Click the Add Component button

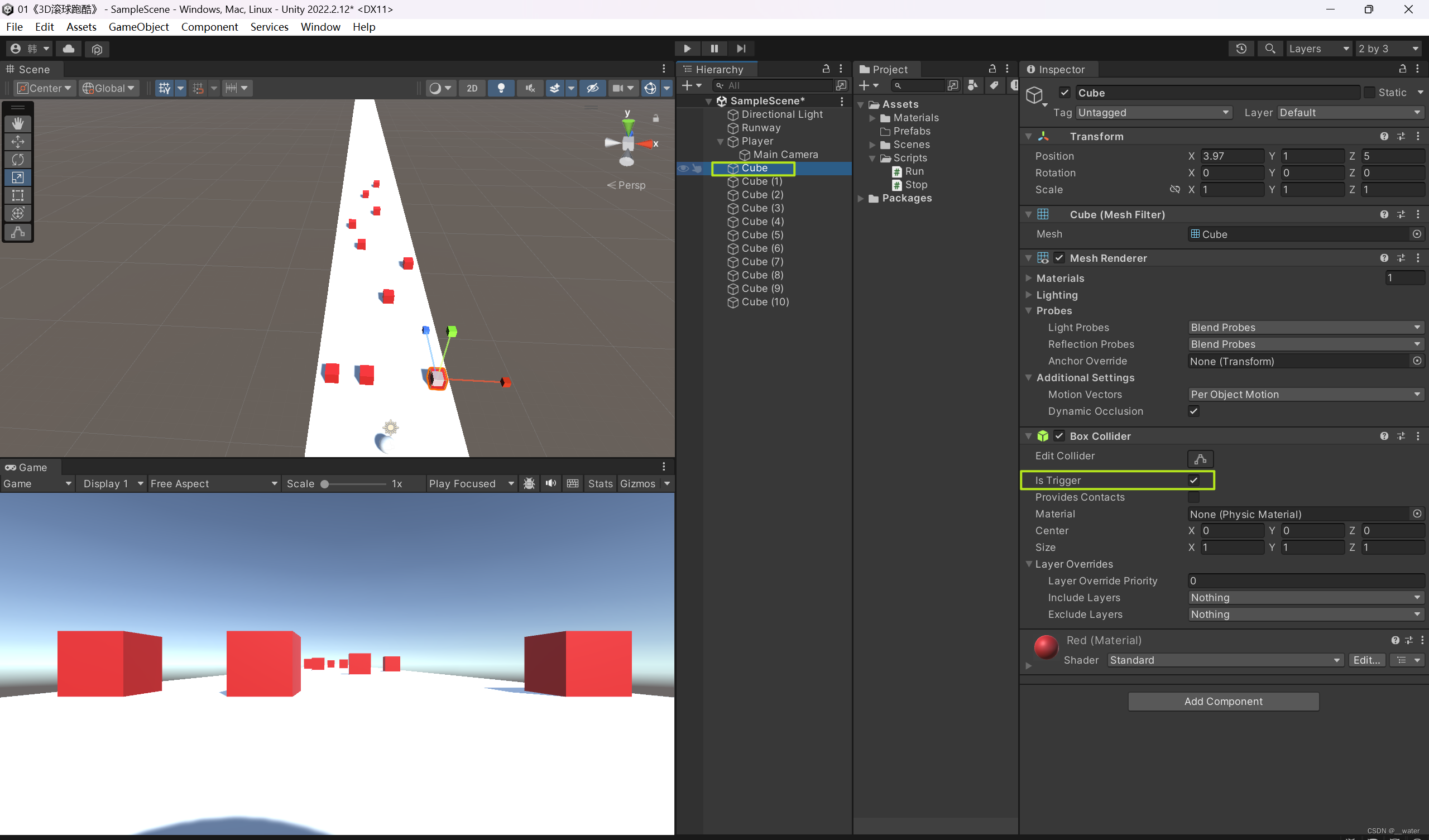click(x=1223, y=701)
